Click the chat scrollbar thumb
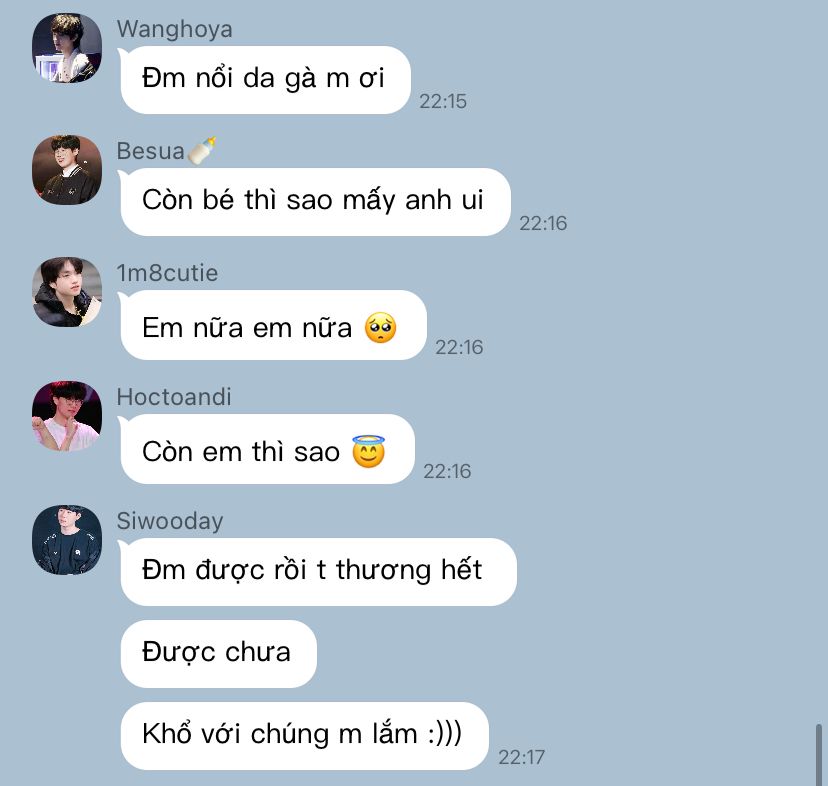Screen dimensions: 828x786 point(819,755)
